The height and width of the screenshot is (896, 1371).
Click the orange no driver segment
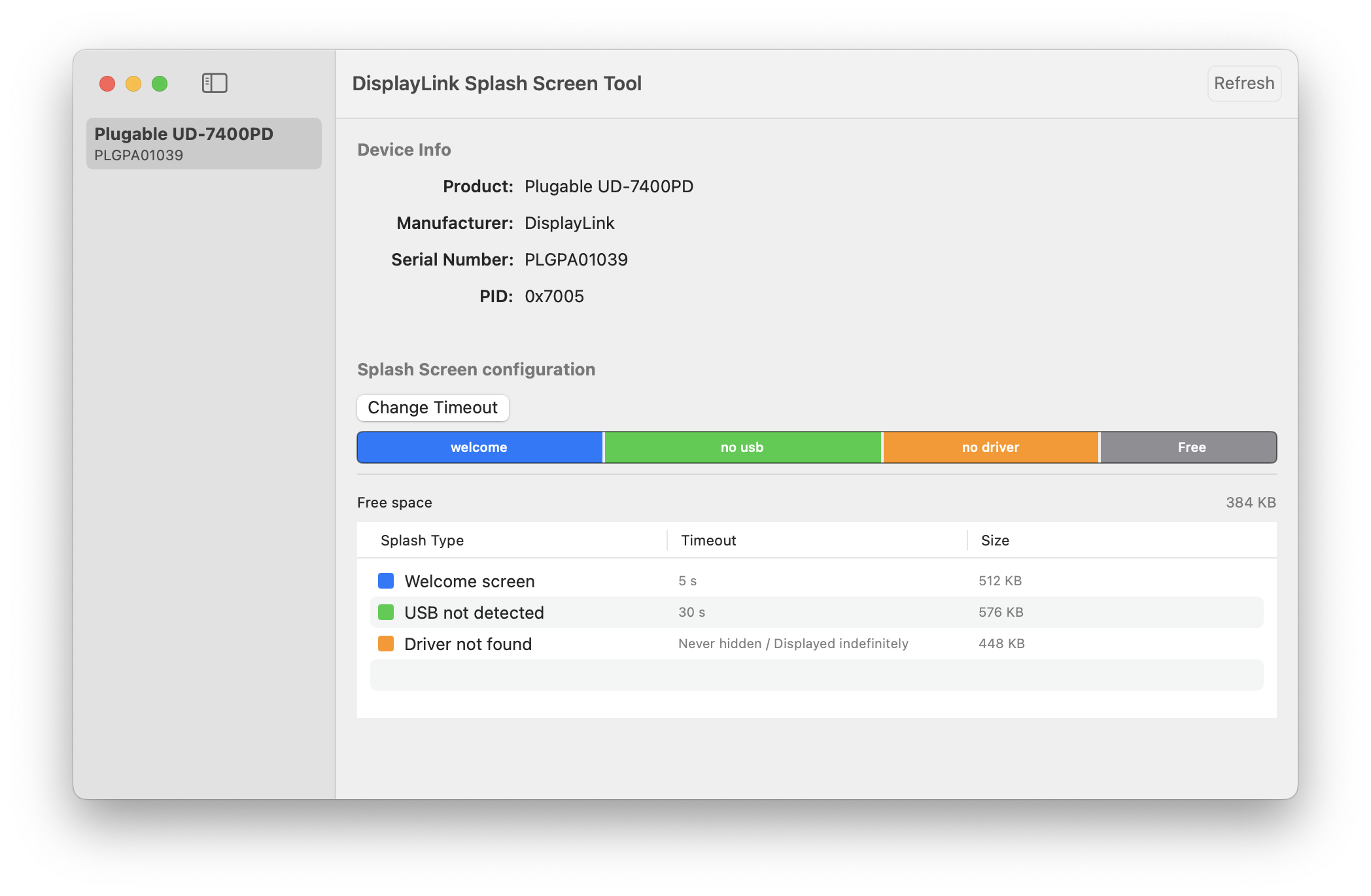point(990,447)
